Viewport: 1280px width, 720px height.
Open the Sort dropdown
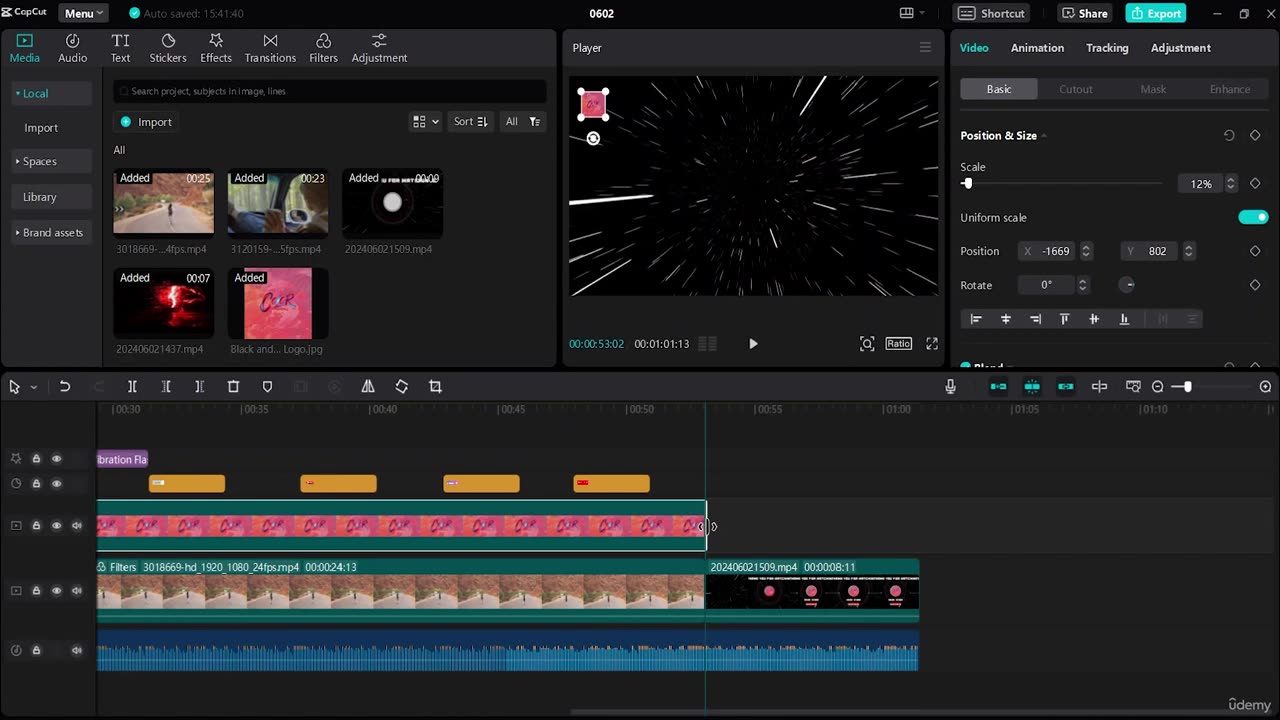(470, 121)
